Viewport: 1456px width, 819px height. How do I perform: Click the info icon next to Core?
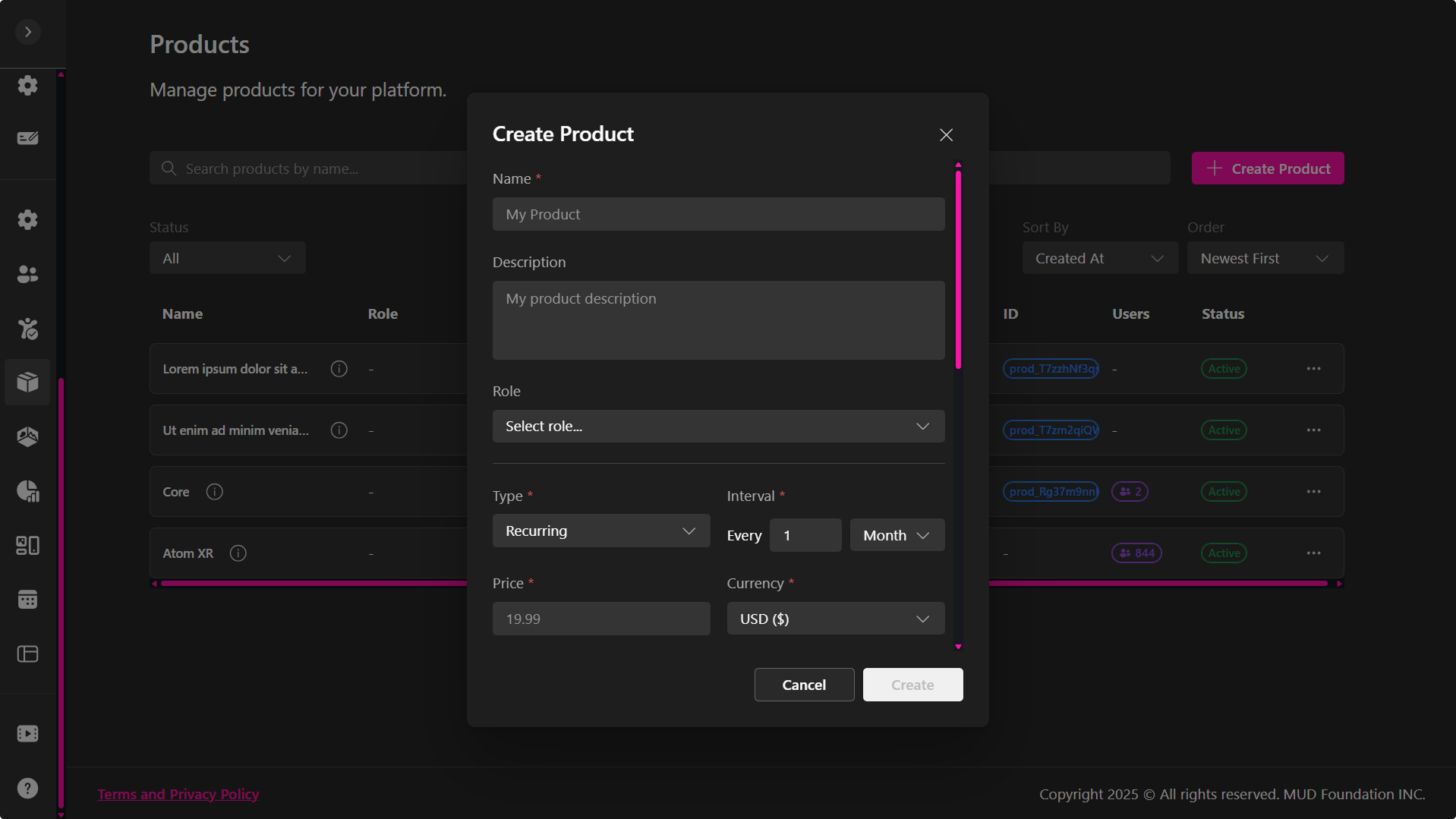pyautogui.click(x=215, y=492)
